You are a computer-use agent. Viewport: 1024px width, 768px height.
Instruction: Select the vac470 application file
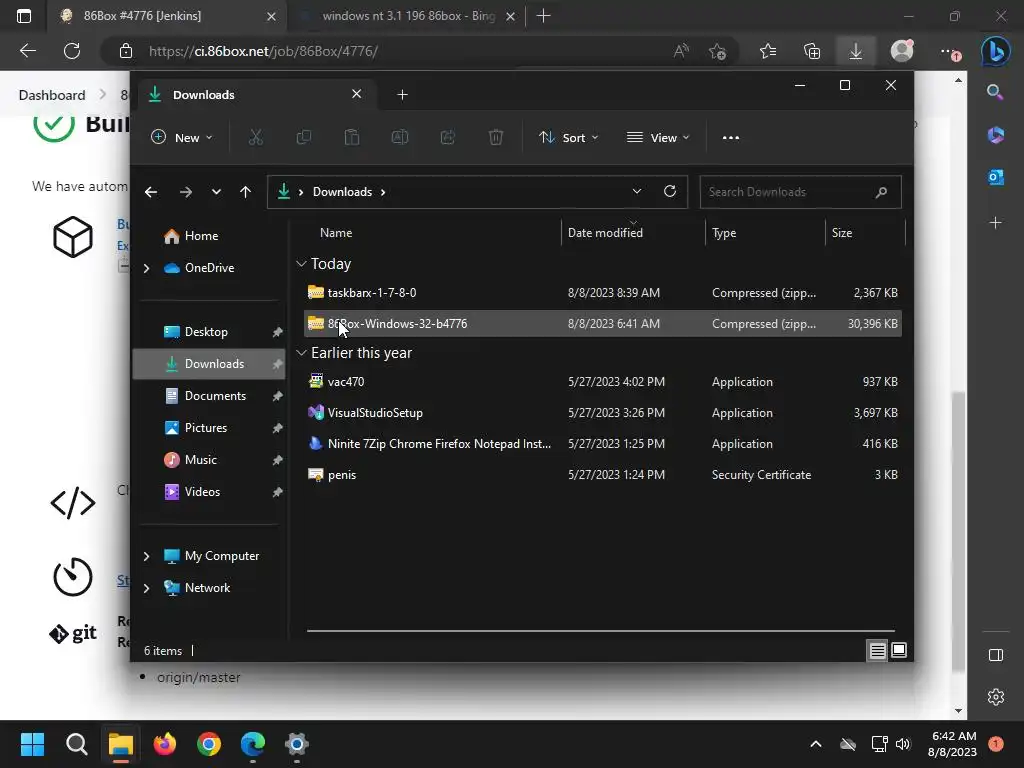coord(603,381)
